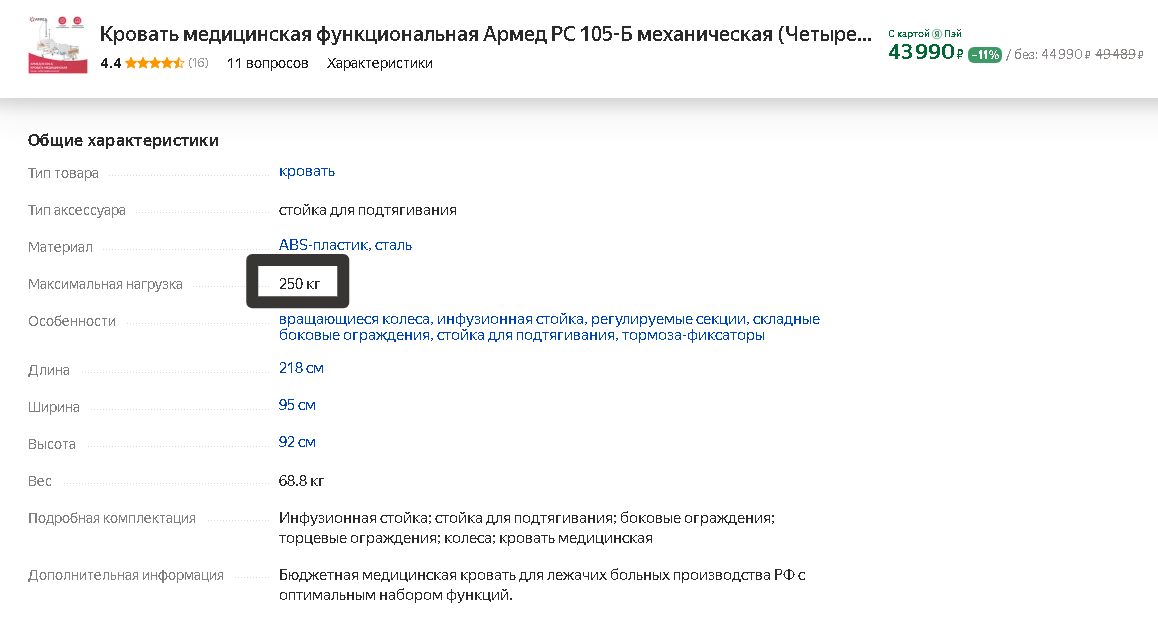Click the crossed-out old price 49 489 ₽
The image size is (1158, 623).
click(1119, 54)
